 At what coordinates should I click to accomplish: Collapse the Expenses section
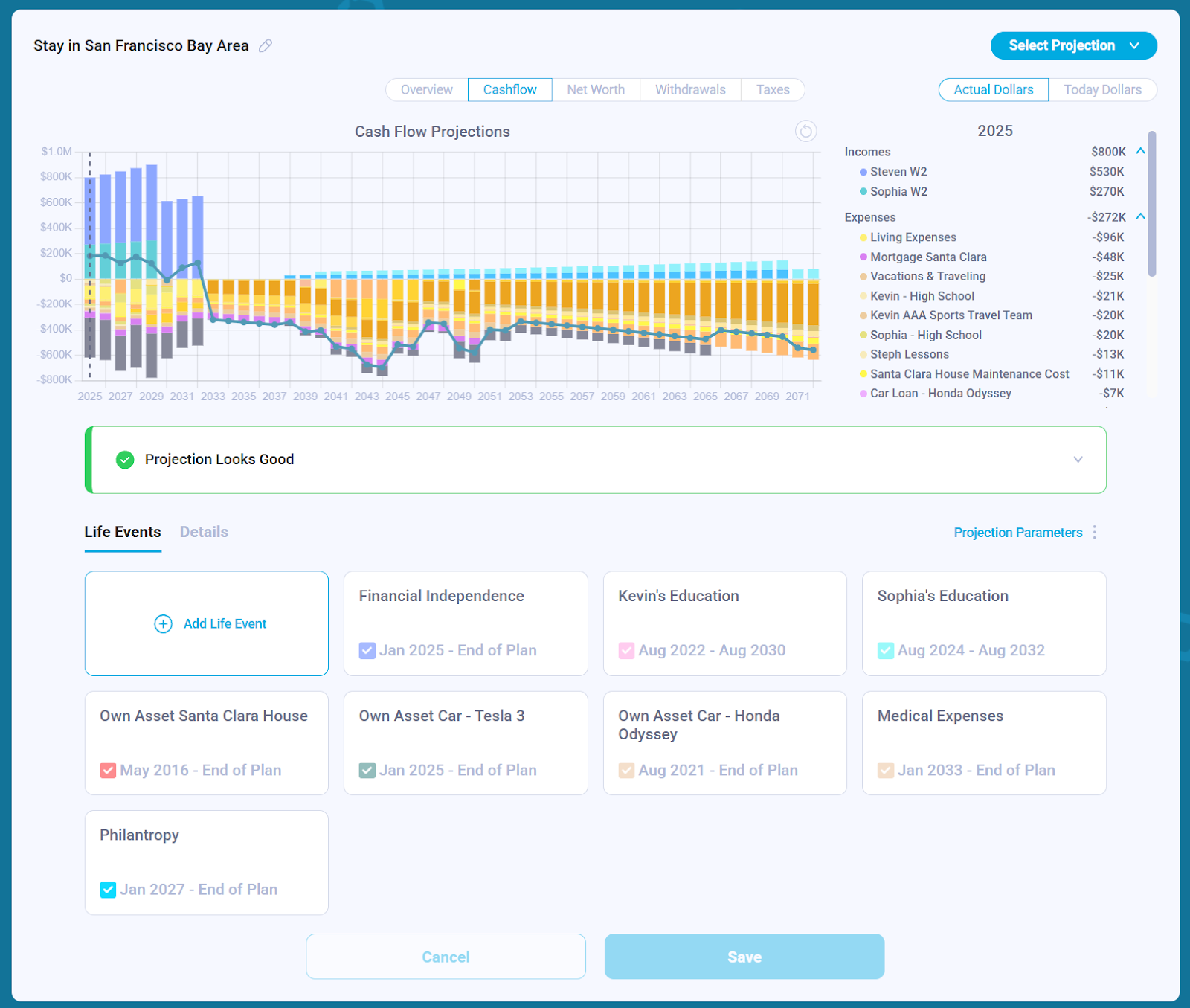1141,216
